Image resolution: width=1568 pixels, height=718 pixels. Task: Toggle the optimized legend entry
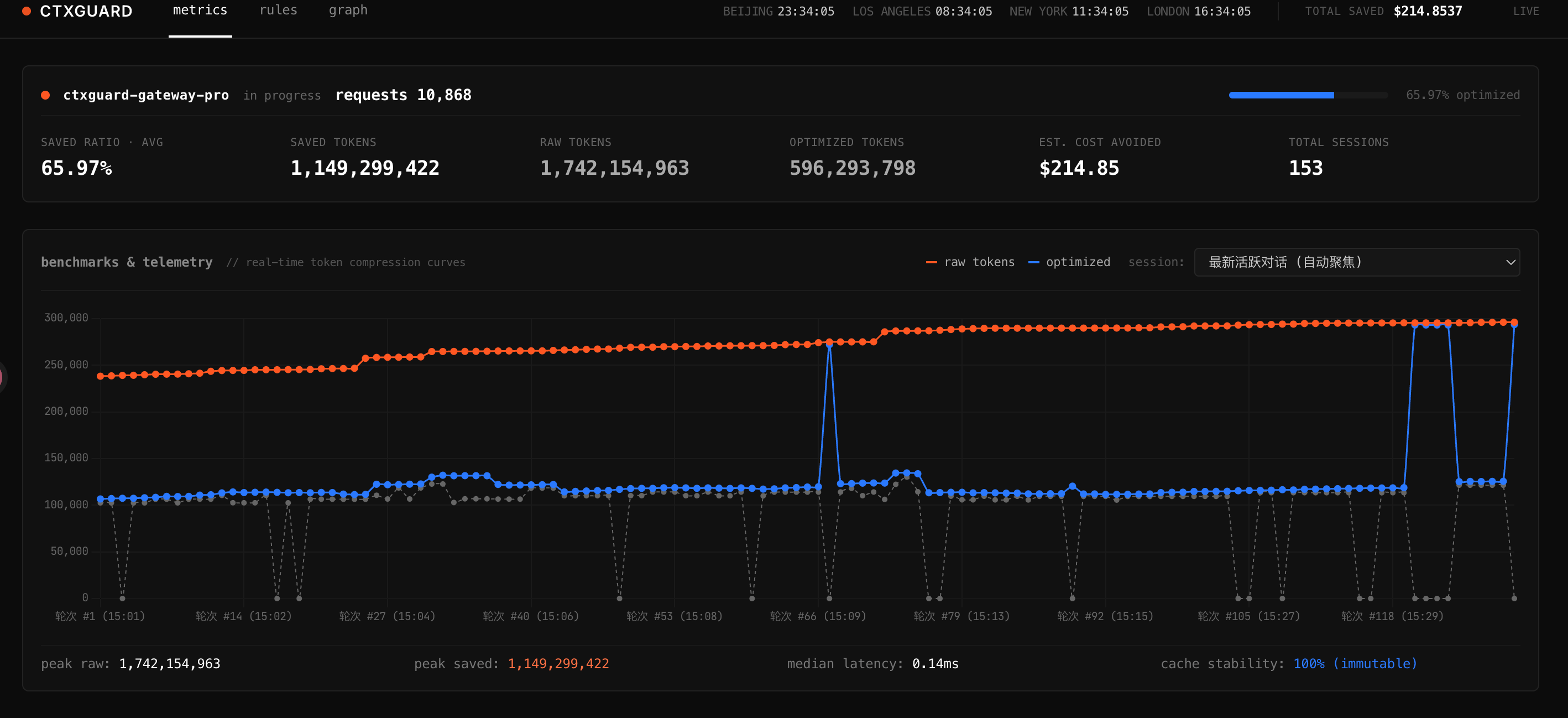[x=1069, y=262]
